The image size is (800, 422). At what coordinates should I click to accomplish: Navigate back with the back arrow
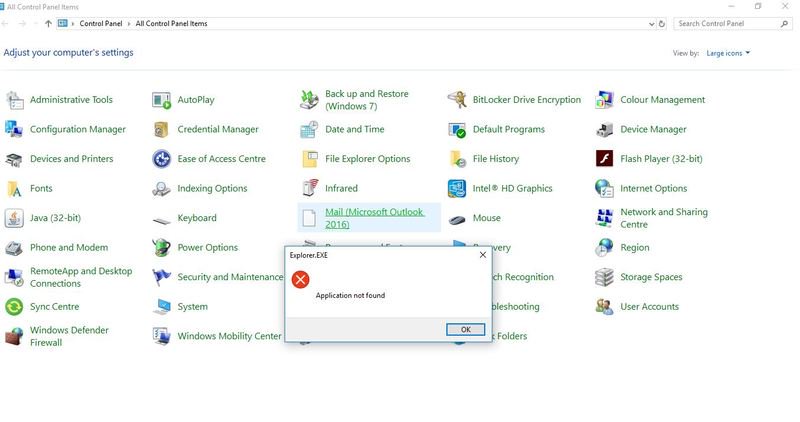(x=6, y=23)
